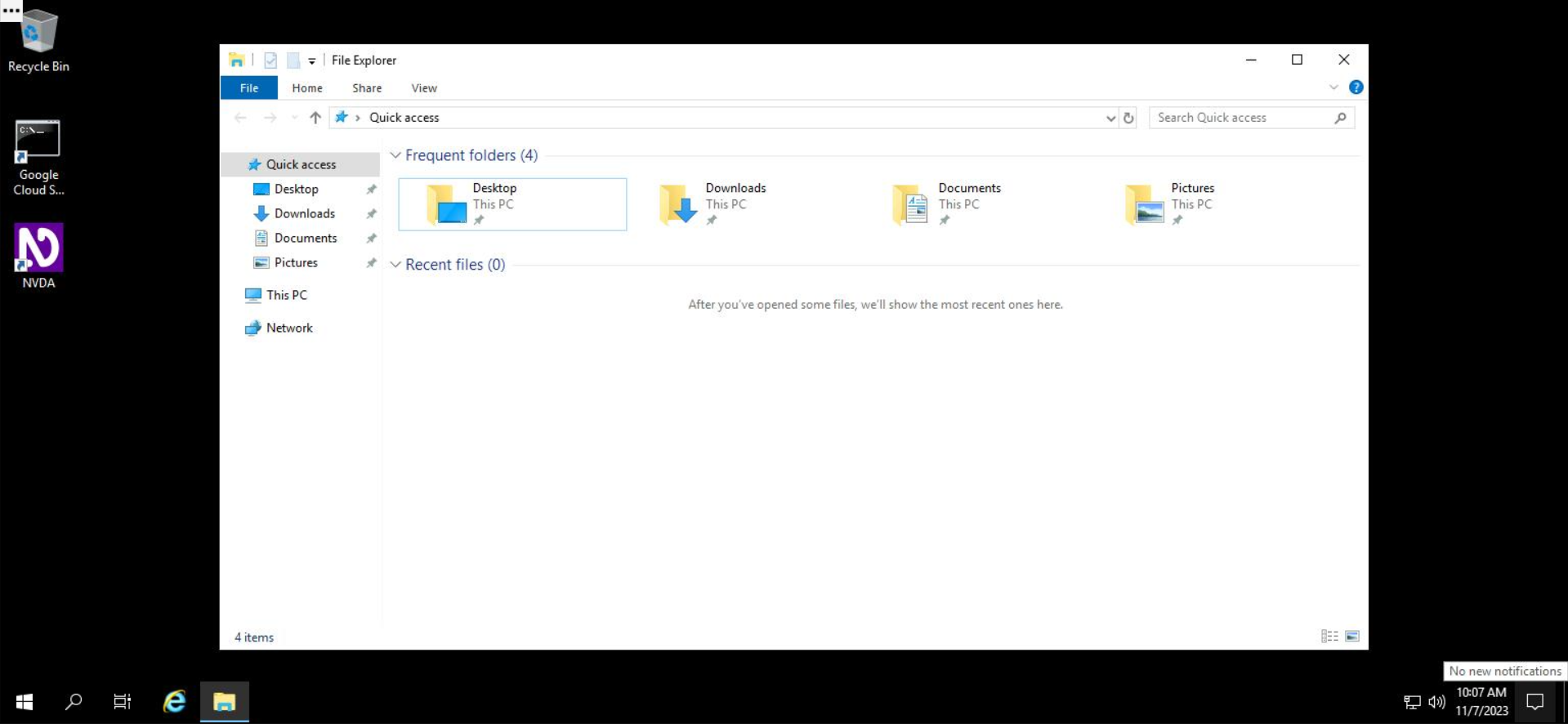Open File Explorer Help icon
The width and height of the screenshot is (1568, 724).
1356,87
